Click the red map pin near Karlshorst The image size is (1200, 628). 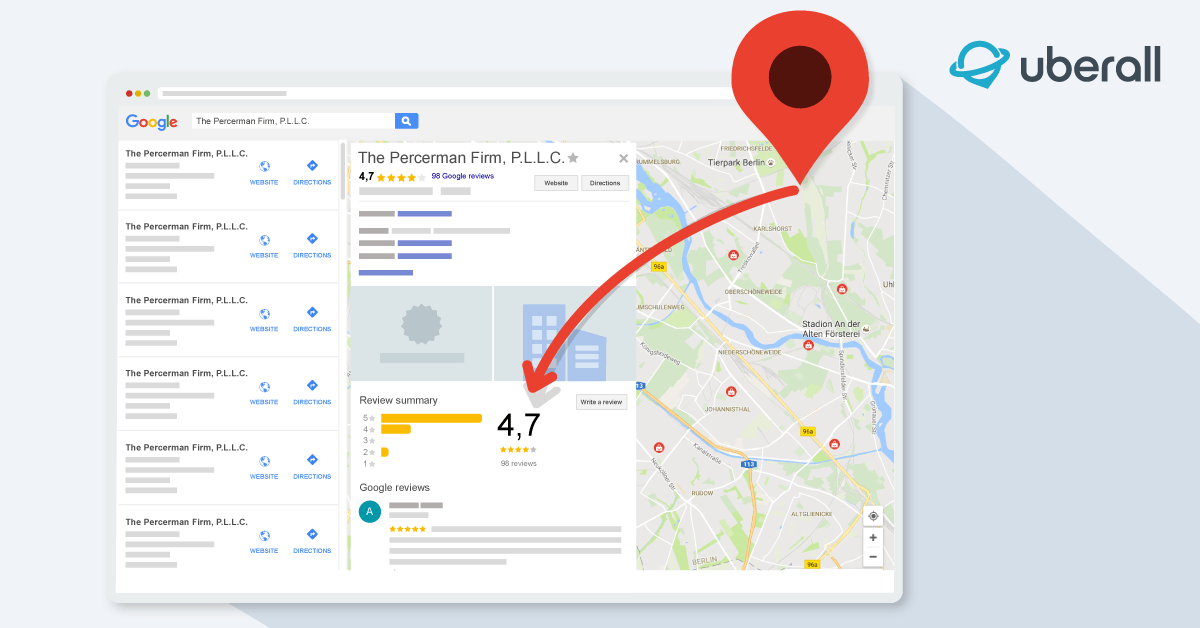[x=734, y=255]
